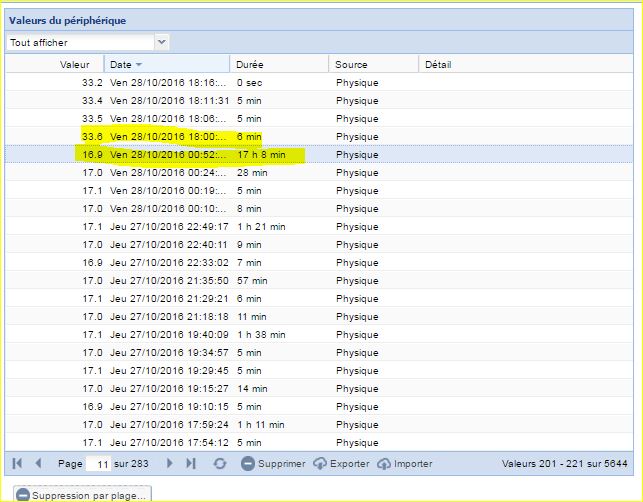The image size is (643, 502).
Task: Jump to last page of values
Action: click(190, 464)
